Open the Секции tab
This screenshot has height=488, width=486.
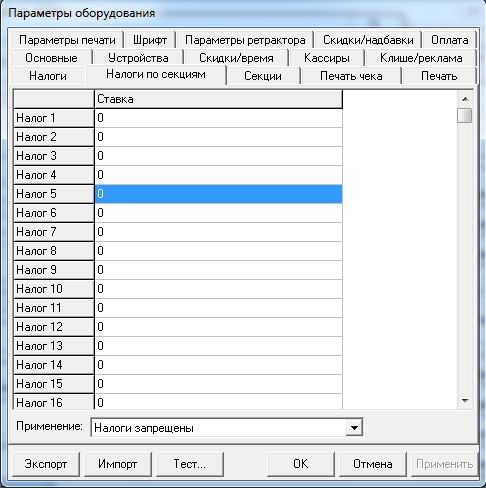(x=263, y=76)
